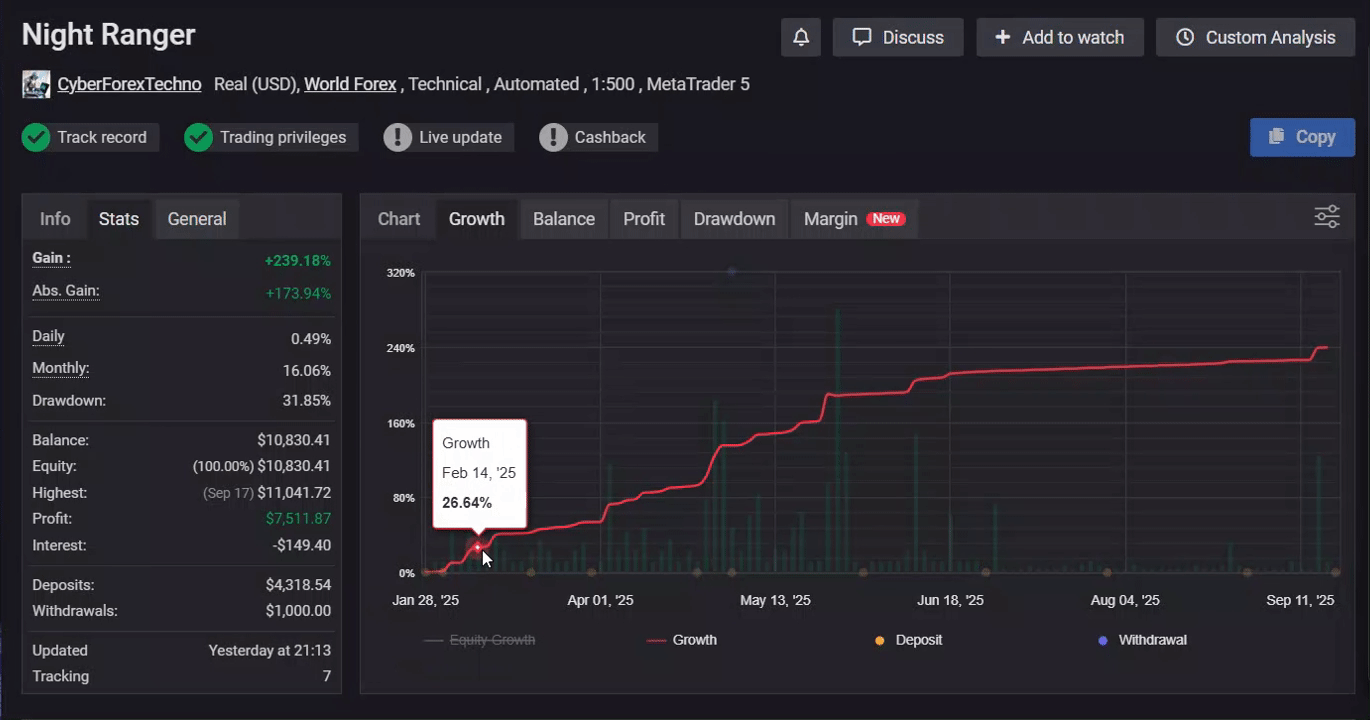Click Add to watch button
The image size is (1370, 720).
click(1060, 37)
